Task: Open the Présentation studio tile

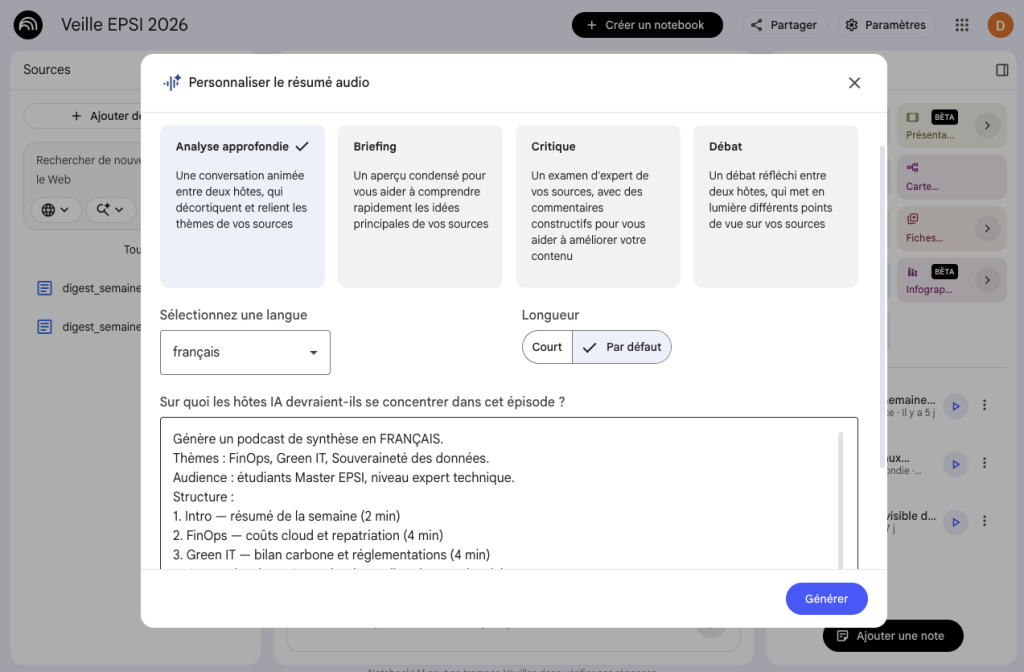Action: (x=951, y=125)
